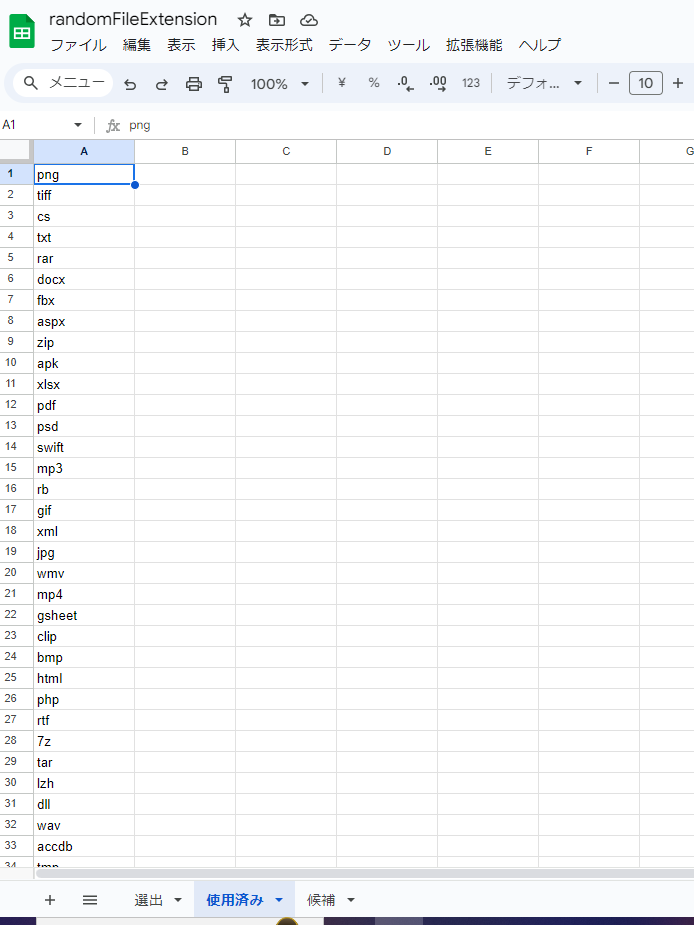Click the horizontal scrollbar

pyautogui.click(x=365, y=873)
